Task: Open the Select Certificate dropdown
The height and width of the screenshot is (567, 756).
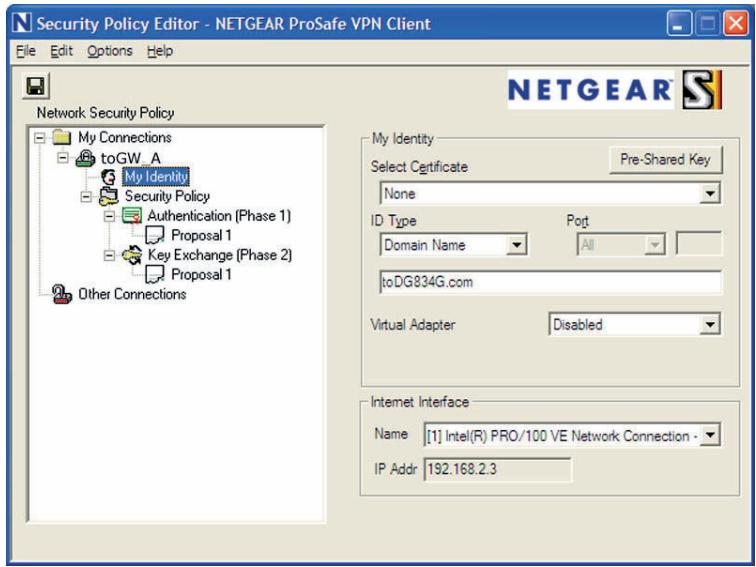Action: click(710, 194)
